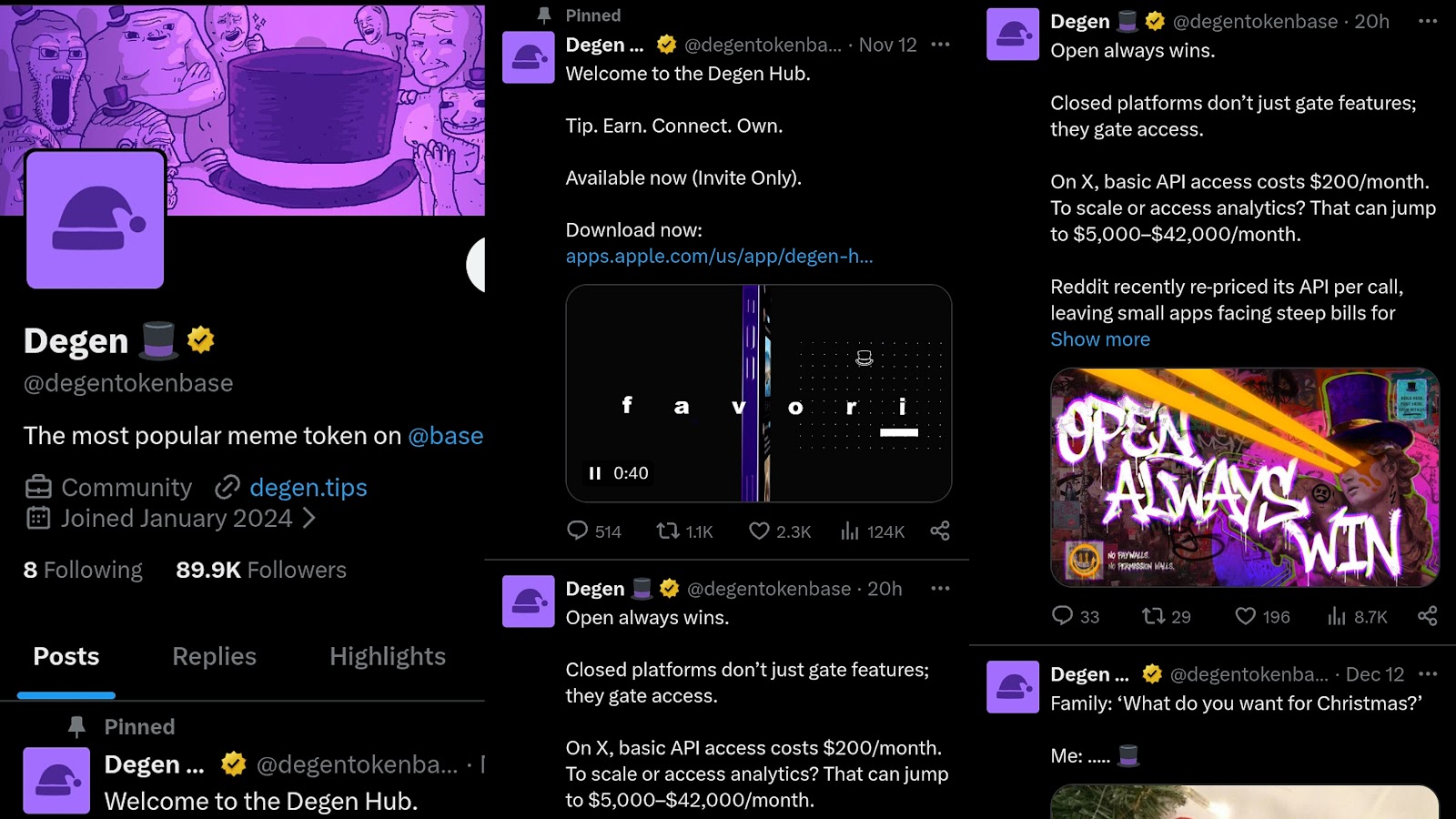Switch to the Highlights tab
This screenshot has height=819, width=1456.
(x=388, y=657)
